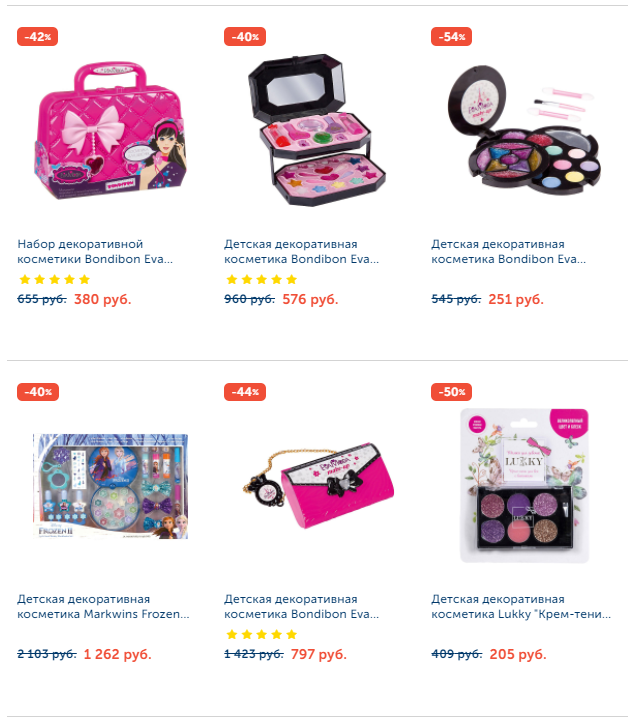Image resolution: width=631 pixels, height=719 pixels.
Task: Open Frozen II cosmetic set image
Action: (111, 486)
